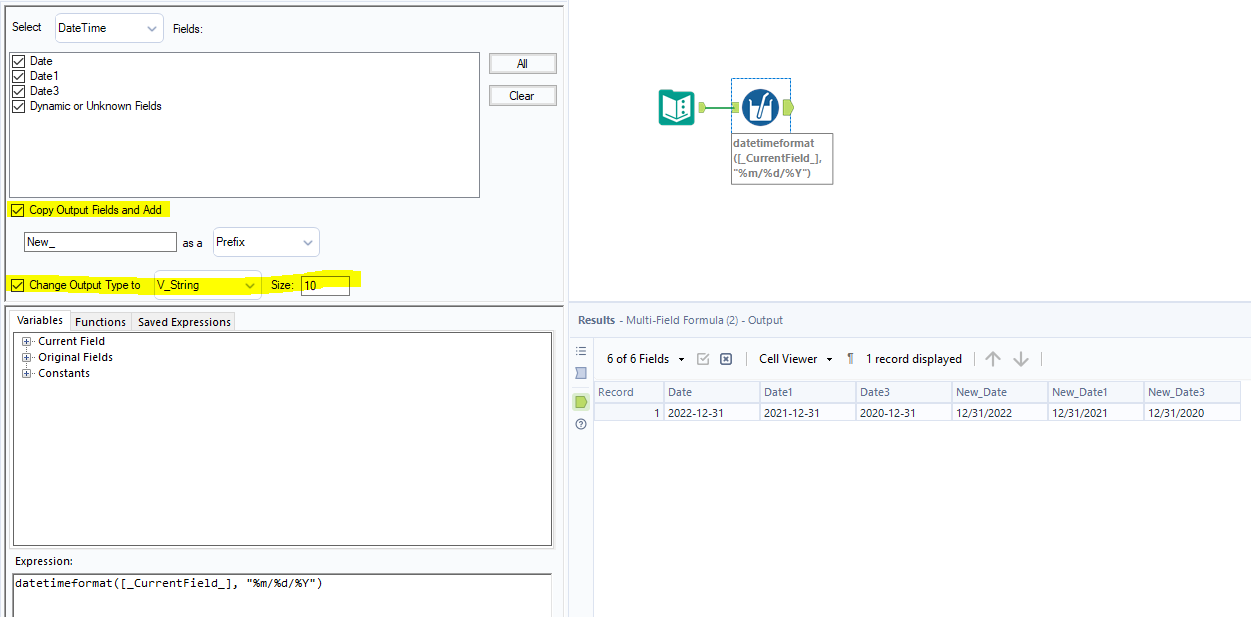The height and width of the screenshot is (617, 1251).
Task: Uncheck the Date1 field checkbox
Action: click(x=18, y=76)
